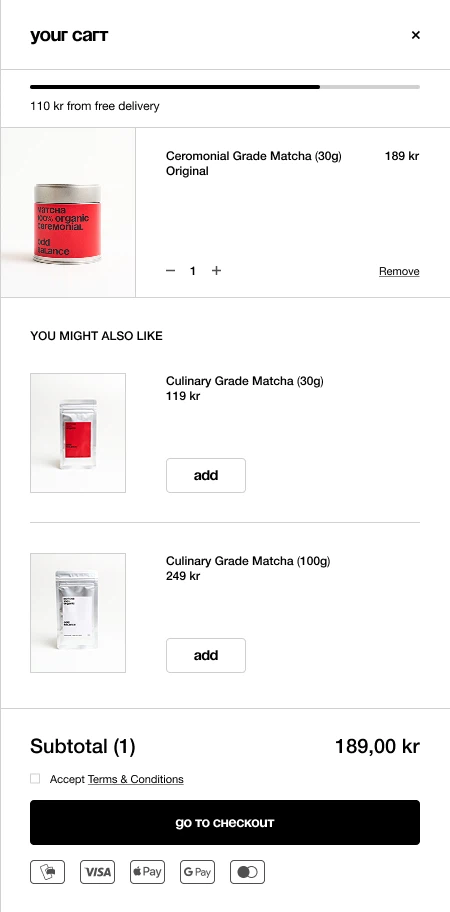The image size is (450, 912).
Task: Decrease quantity with the minus icon
Action: (x=170, y=270)
